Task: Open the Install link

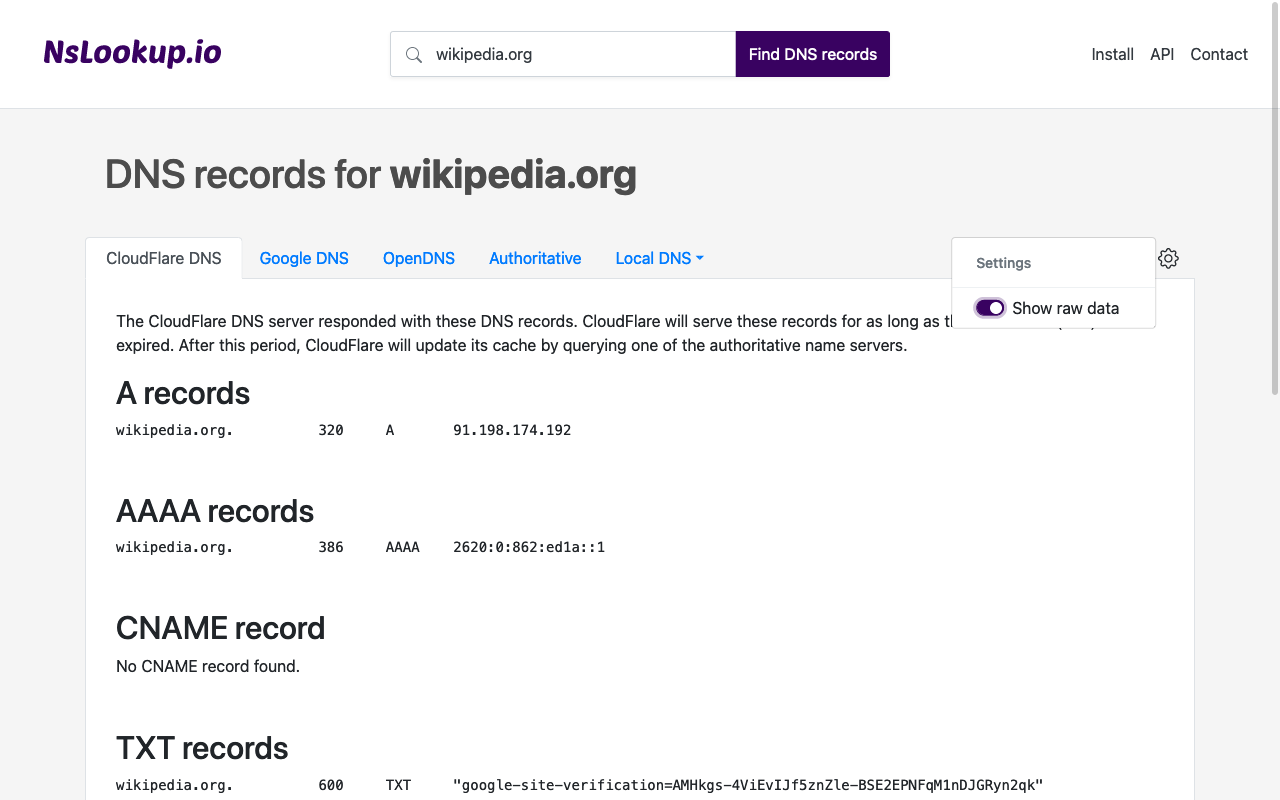Action: pyautogui.click(x=1112, y=54)
